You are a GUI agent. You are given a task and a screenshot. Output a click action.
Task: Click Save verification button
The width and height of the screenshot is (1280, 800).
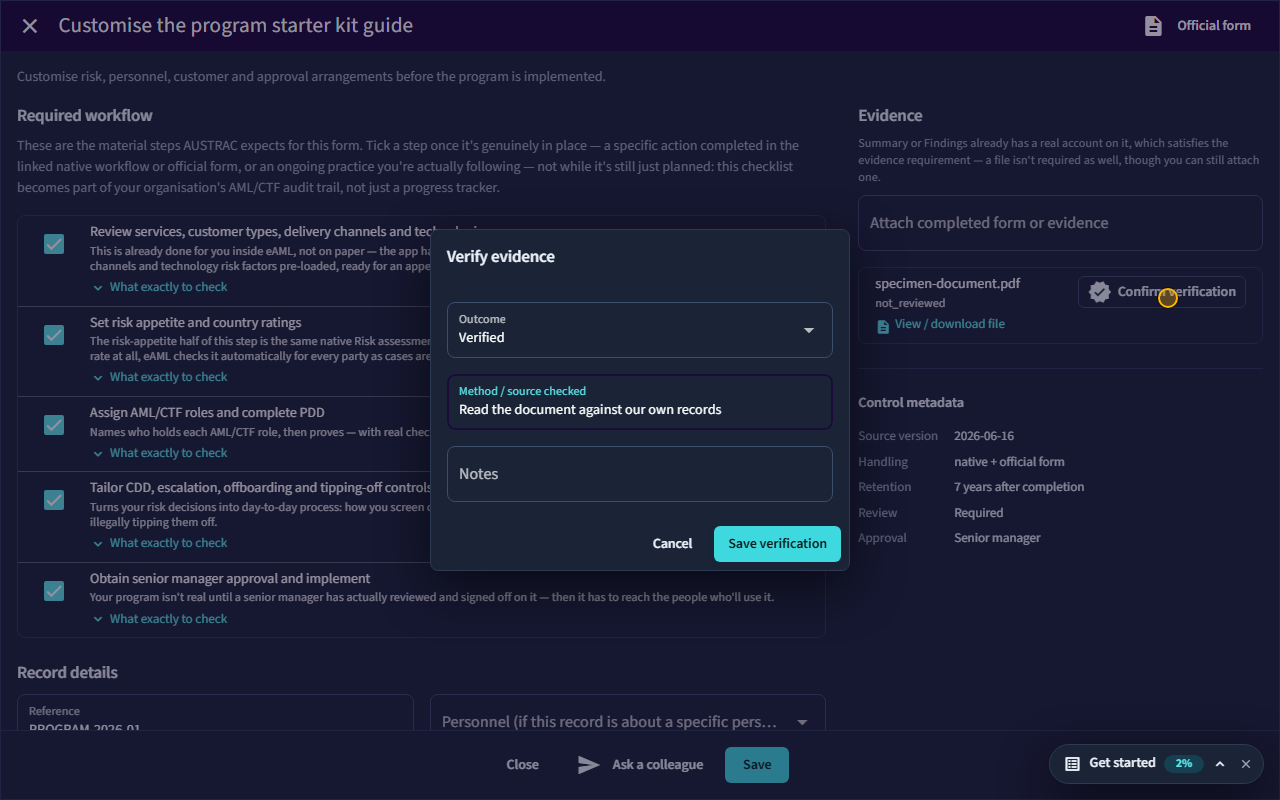[777, 544]
